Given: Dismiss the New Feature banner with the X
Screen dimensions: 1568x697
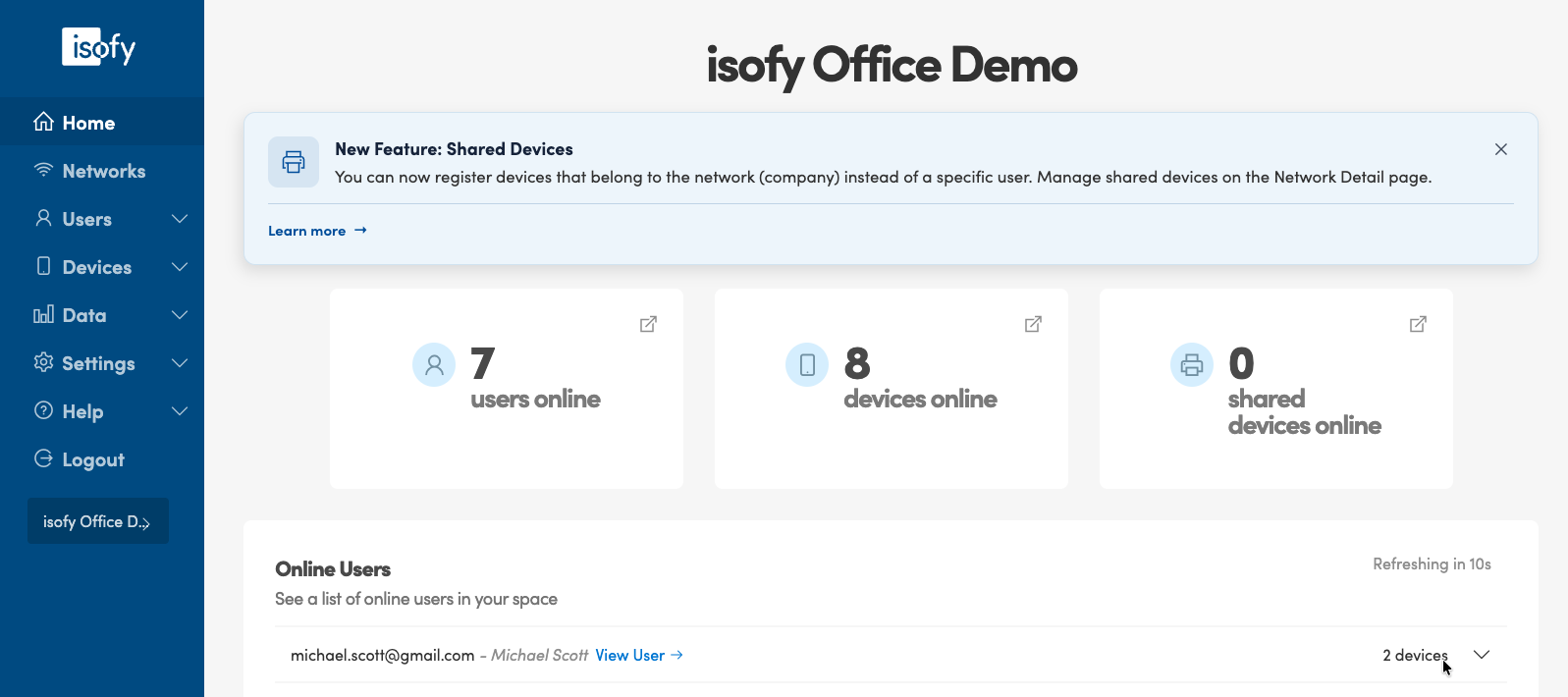Looking at the screenshot, I should click(1501, 149).
